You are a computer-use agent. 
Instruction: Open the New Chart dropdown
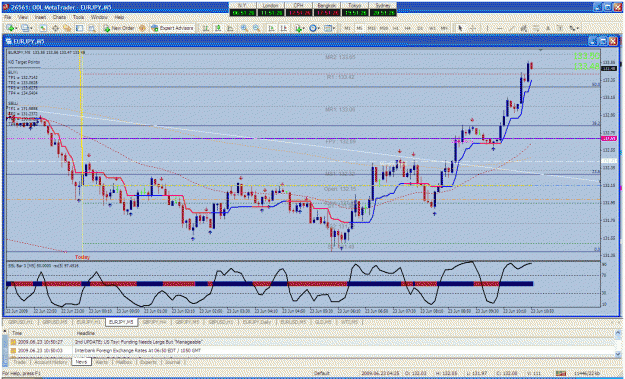point(11,28)
